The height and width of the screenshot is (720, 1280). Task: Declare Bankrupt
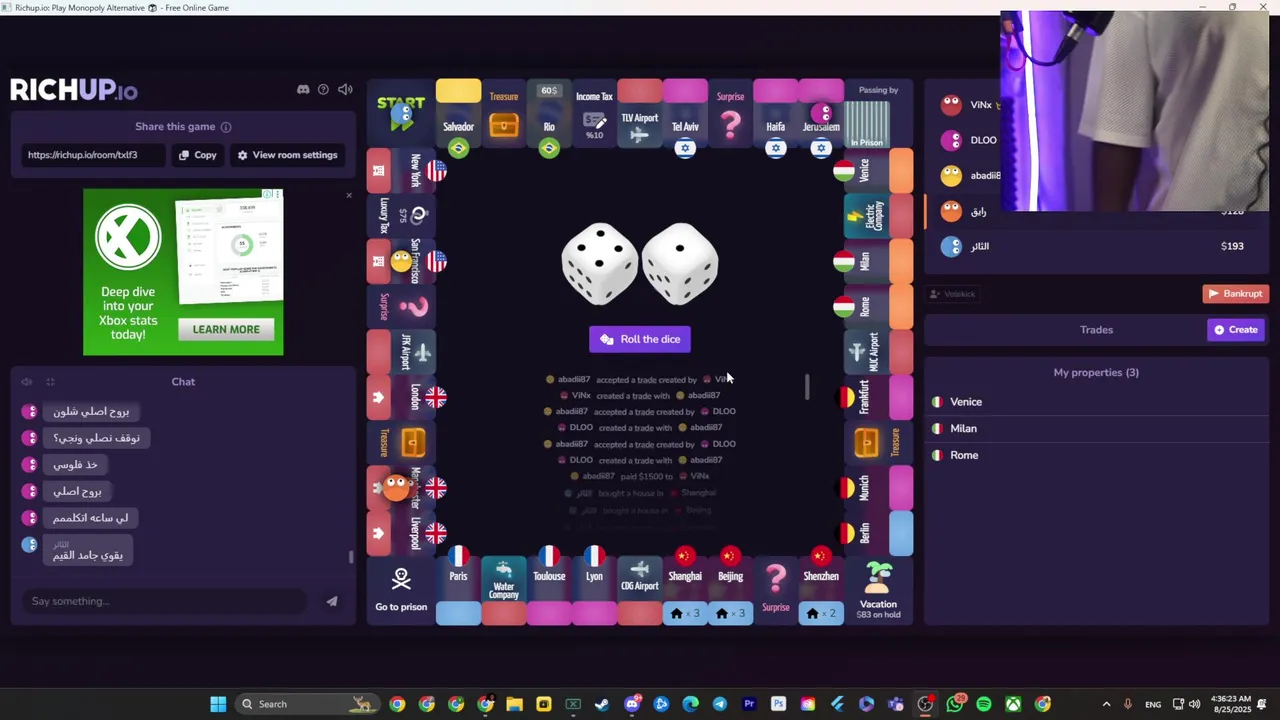[x=1235, y=294]
